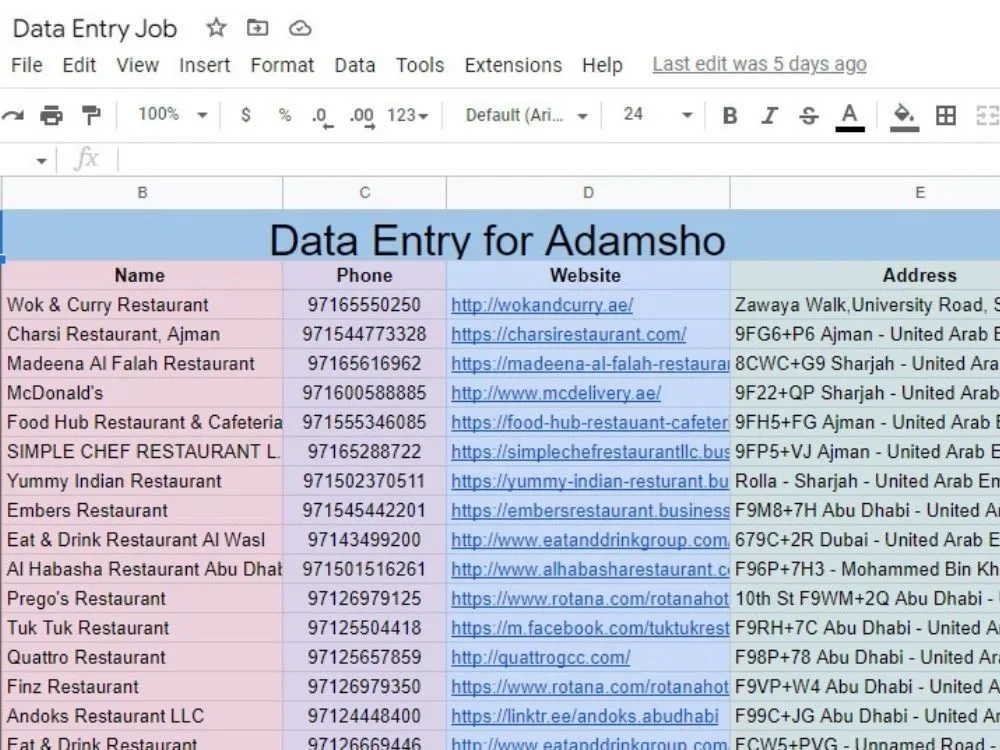
Task: Select column B header
Action: [142, 193]
